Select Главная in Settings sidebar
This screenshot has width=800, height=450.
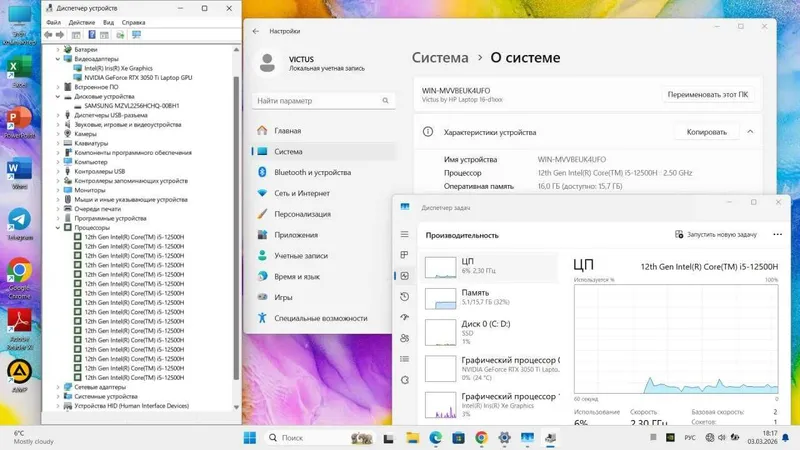click(x=323, y=131)
